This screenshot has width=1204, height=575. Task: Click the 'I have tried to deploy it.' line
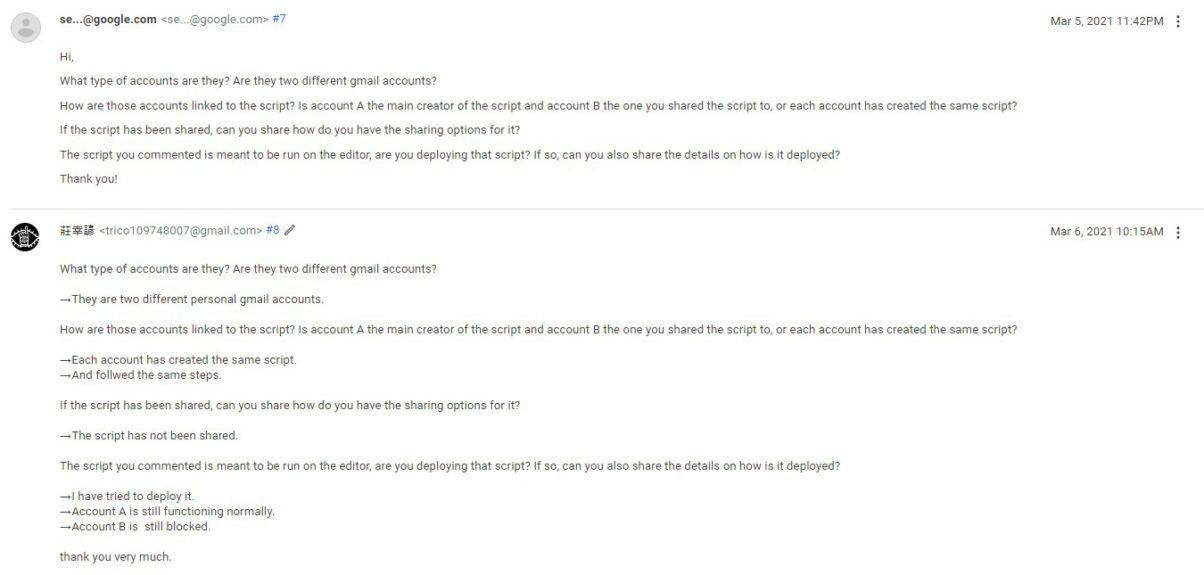127,496
